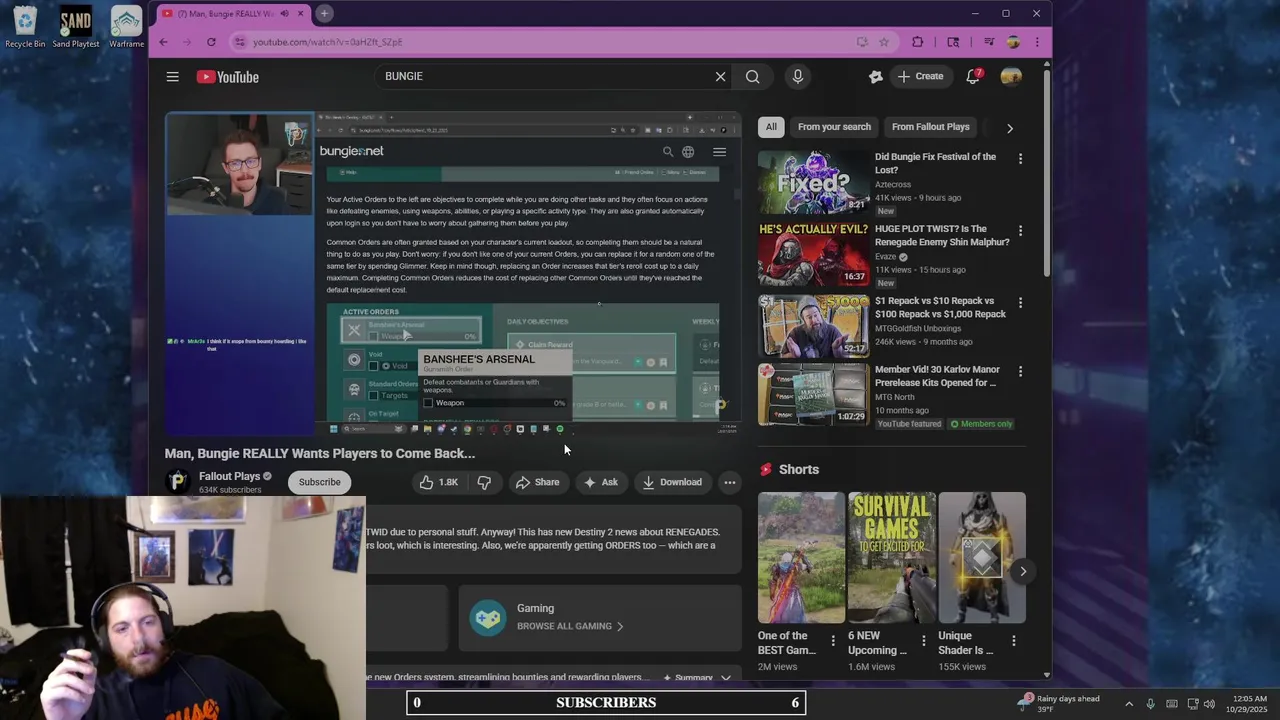Open options for One of the BEST Gam short
The width and height of the screenshot is (1280, 720).
tap(833, 640)
